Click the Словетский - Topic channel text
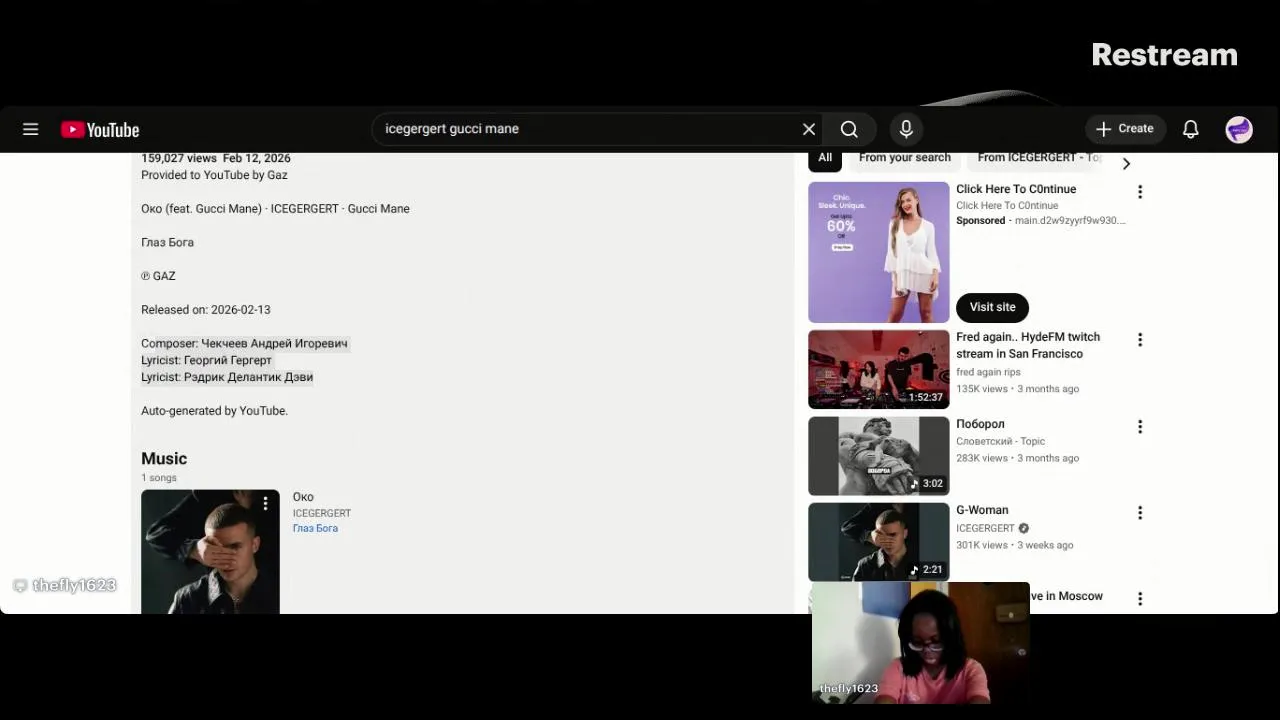Image resolution: width=1280 pixels, height=720 pixels. click(1000, 441)
